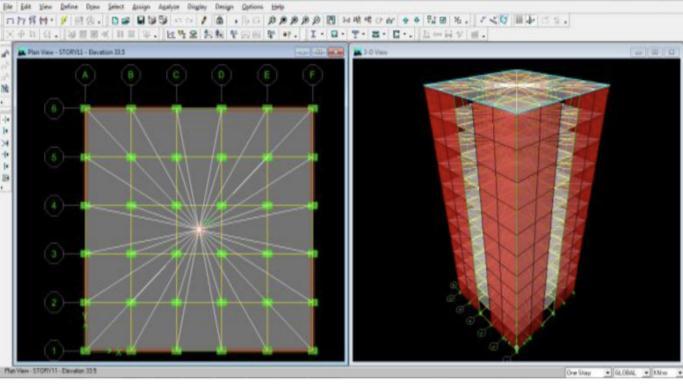Expand the concrete frame design icon's arrow
The image size is (683, 386).
point(344,34)
